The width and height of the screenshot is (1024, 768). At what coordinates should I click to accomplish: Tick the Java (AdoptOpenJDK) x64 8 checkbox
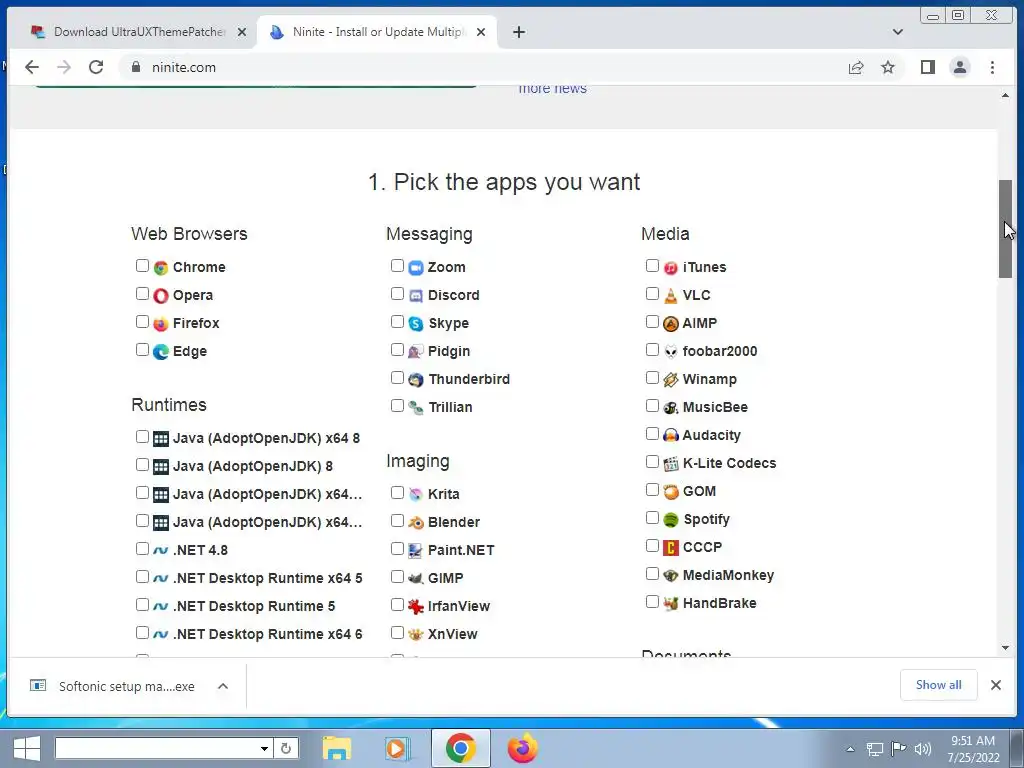point(142,437)
